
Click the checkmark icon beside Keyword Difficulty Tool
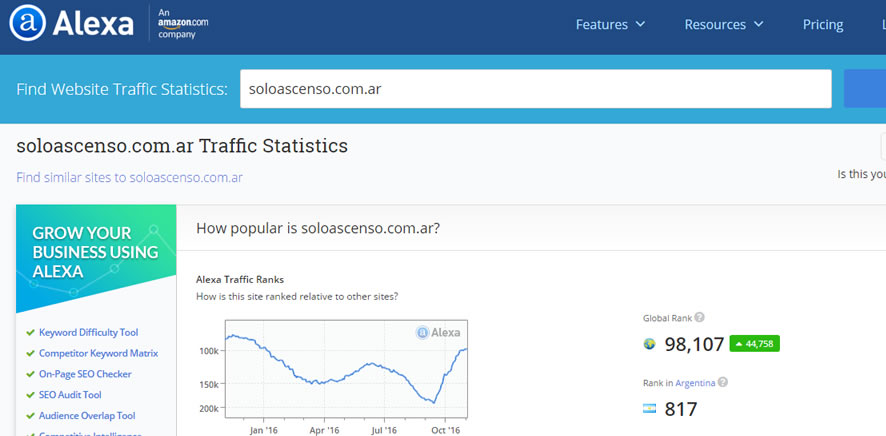(31, 333)
